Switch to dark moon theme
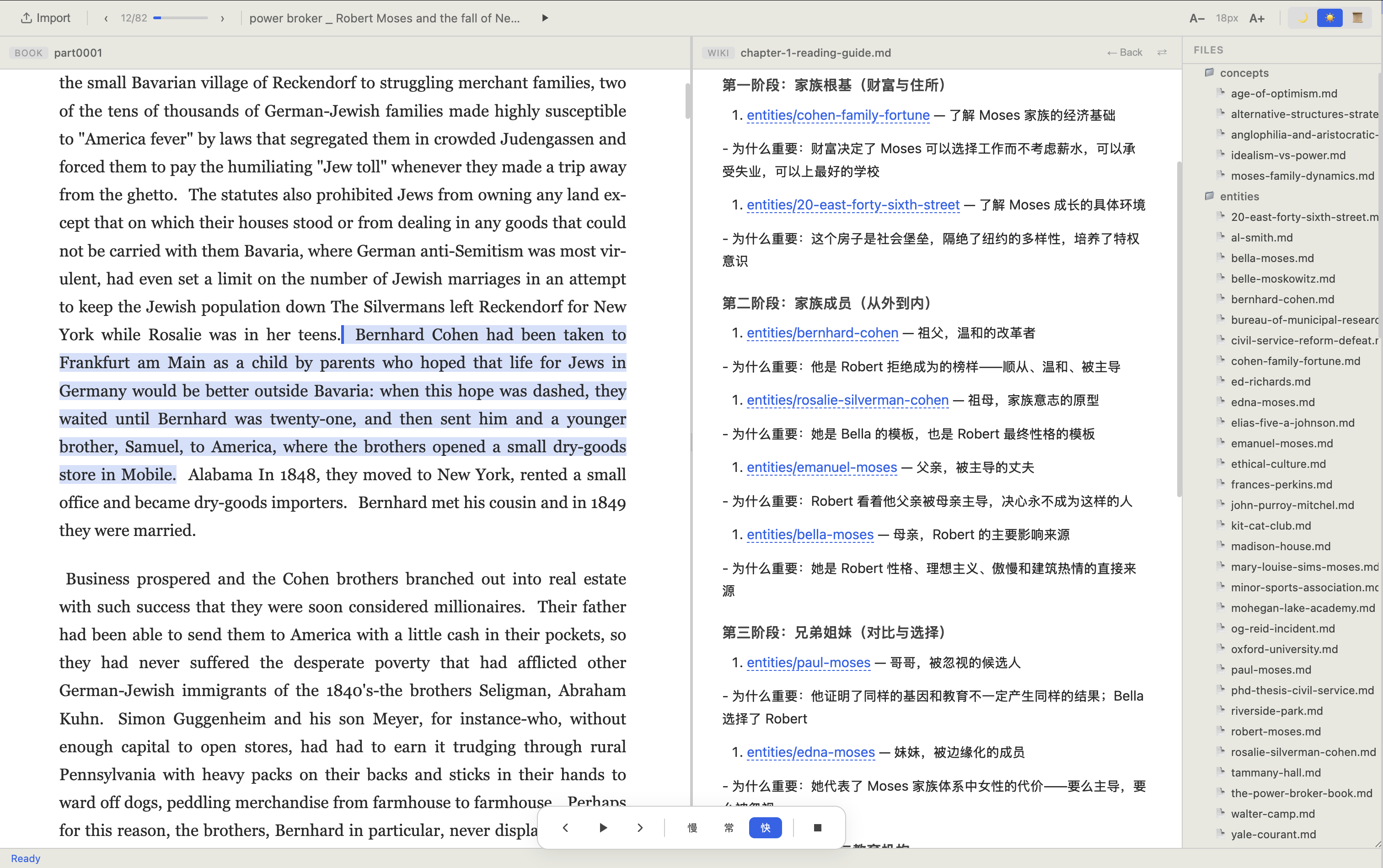The image size is (1383, 868). click(1303, 18)
